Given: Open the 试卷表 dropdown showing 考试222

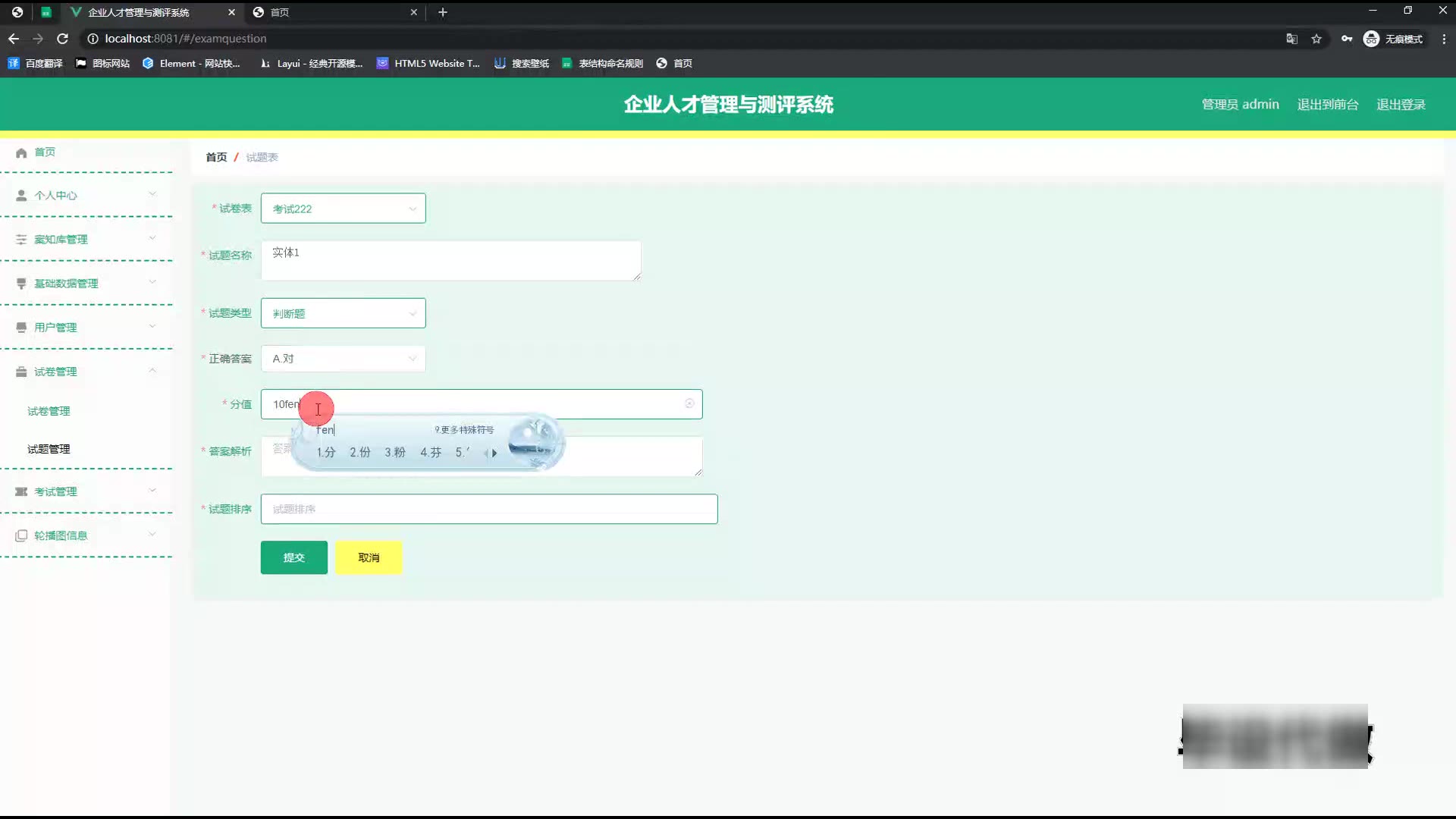Looking at the screenshot, I should coord(343,209).
